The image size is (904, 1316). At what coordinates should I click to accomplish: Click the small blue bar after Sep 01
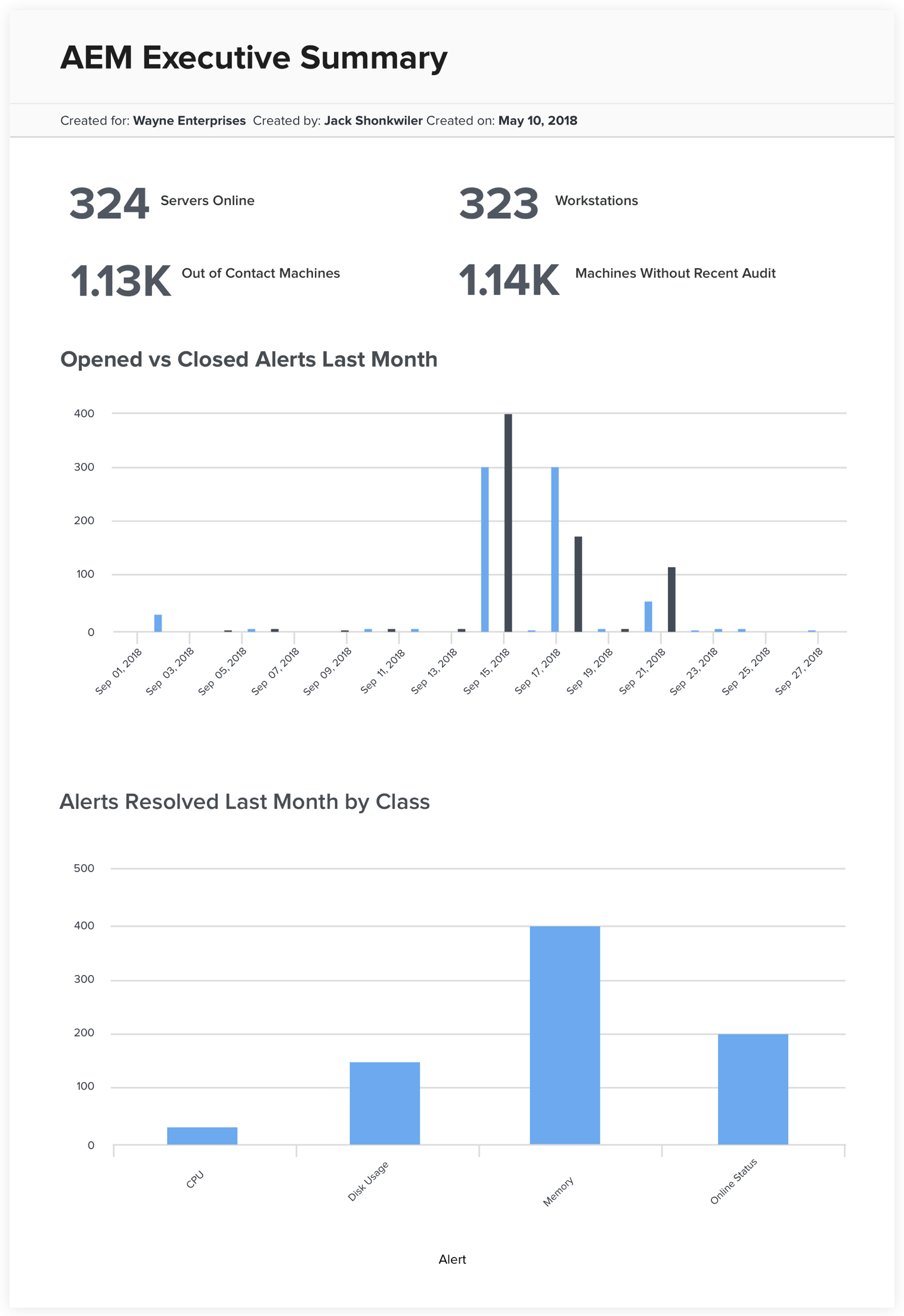pos(158,623)
